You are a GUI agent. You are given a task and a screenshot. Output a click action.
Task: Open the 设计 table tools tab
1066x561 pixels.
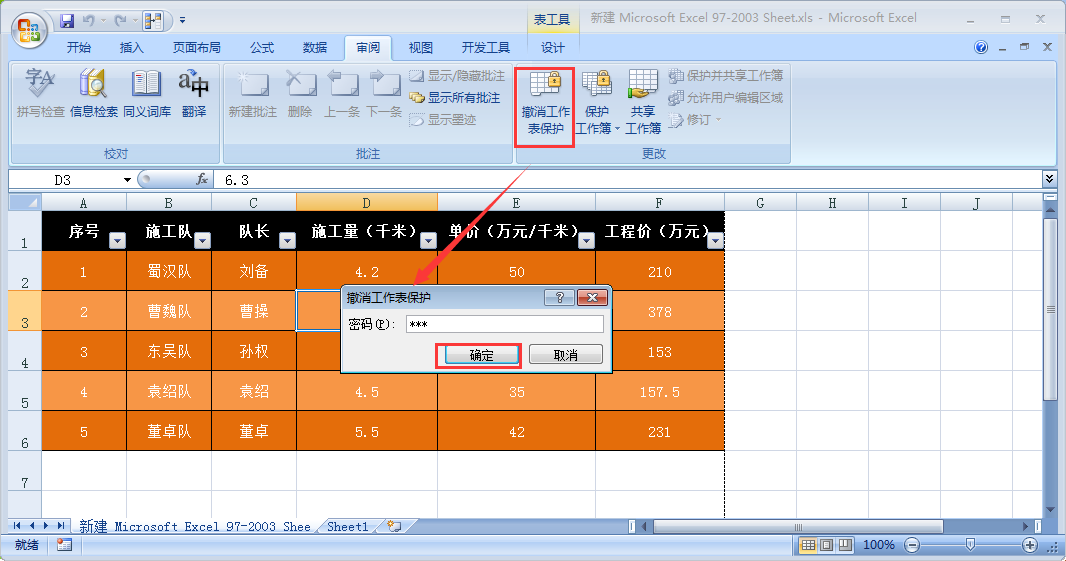(552, 48)
